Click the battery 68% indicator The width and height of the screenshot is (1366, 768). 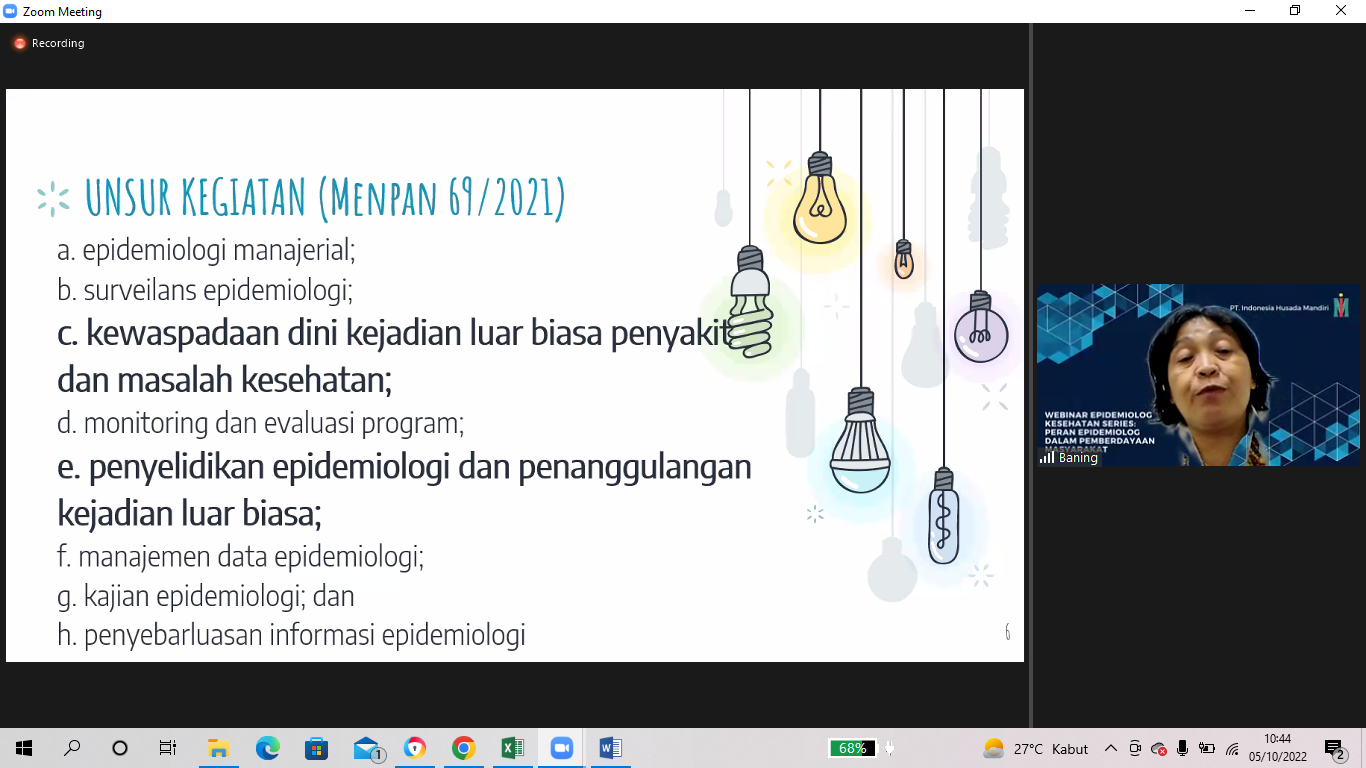pos(853,748)
